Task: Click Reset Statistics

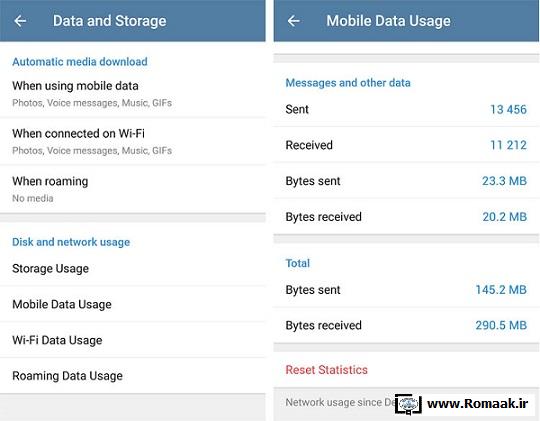Action: click(326, 370)
